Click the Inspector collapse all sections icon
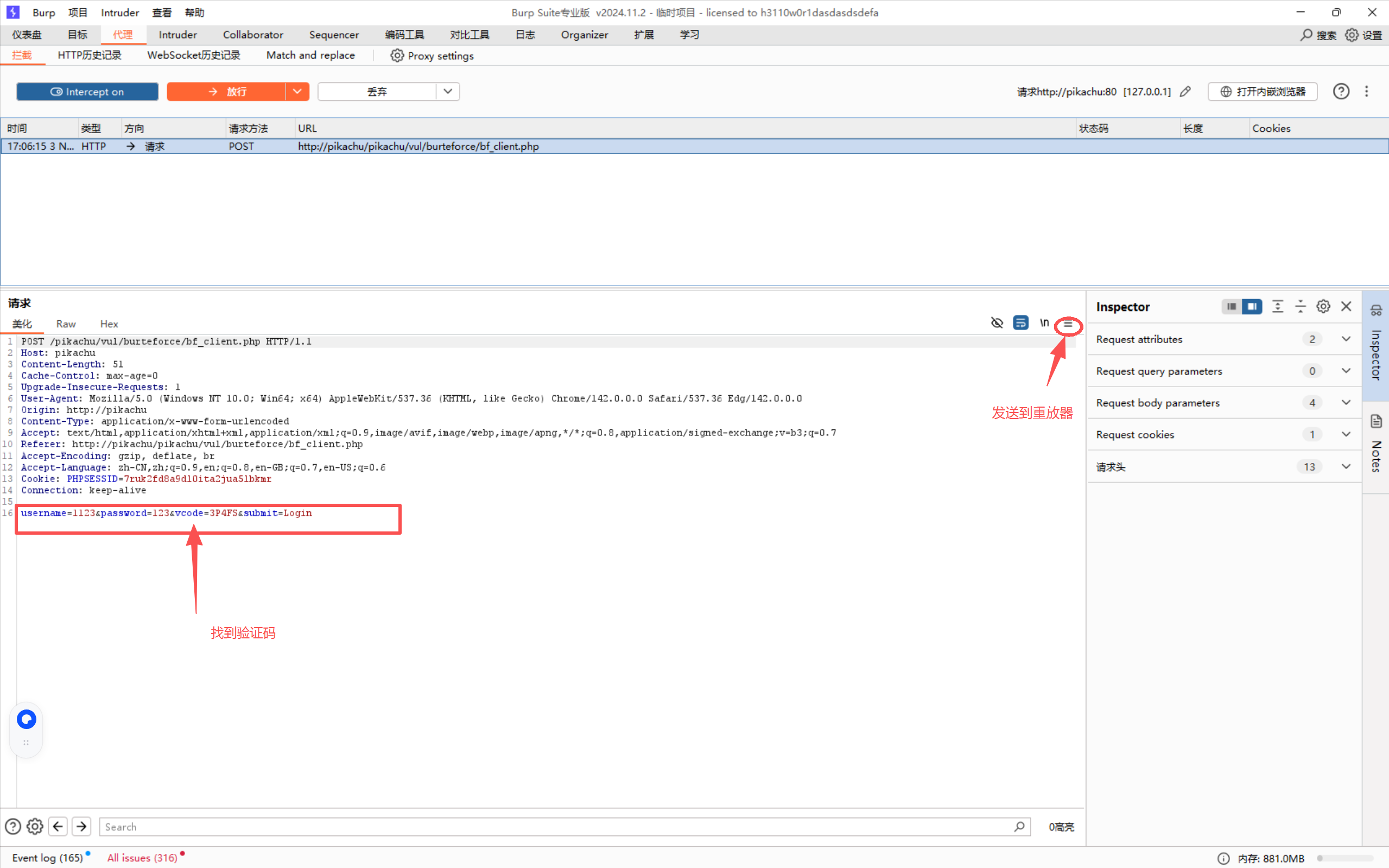 click(x=1300, y=307)
